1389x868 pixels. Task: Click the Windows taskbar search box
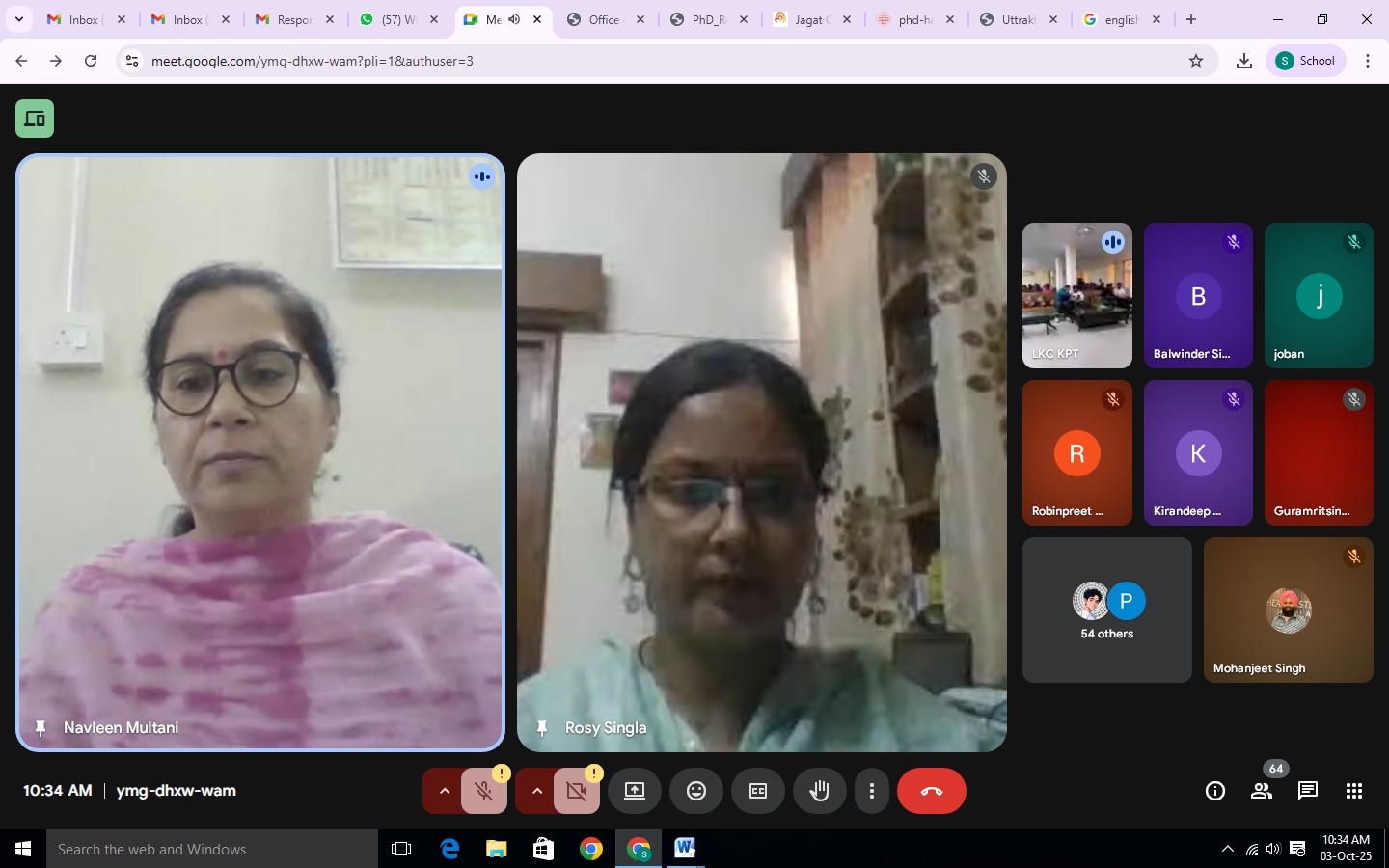click(212, 849)
